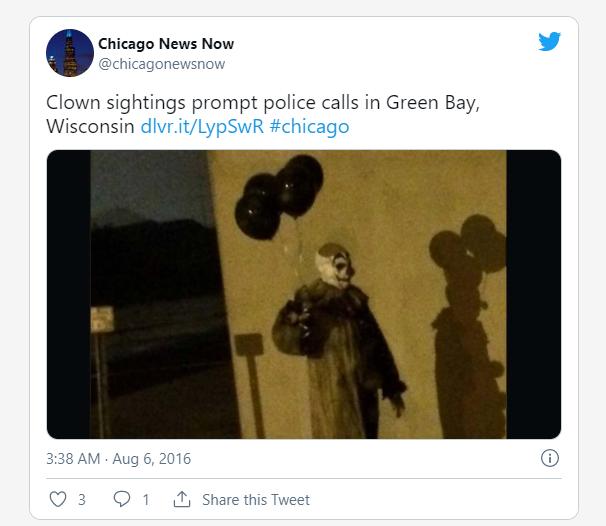Click the Twitter bird logo

[x=549, y=41]
